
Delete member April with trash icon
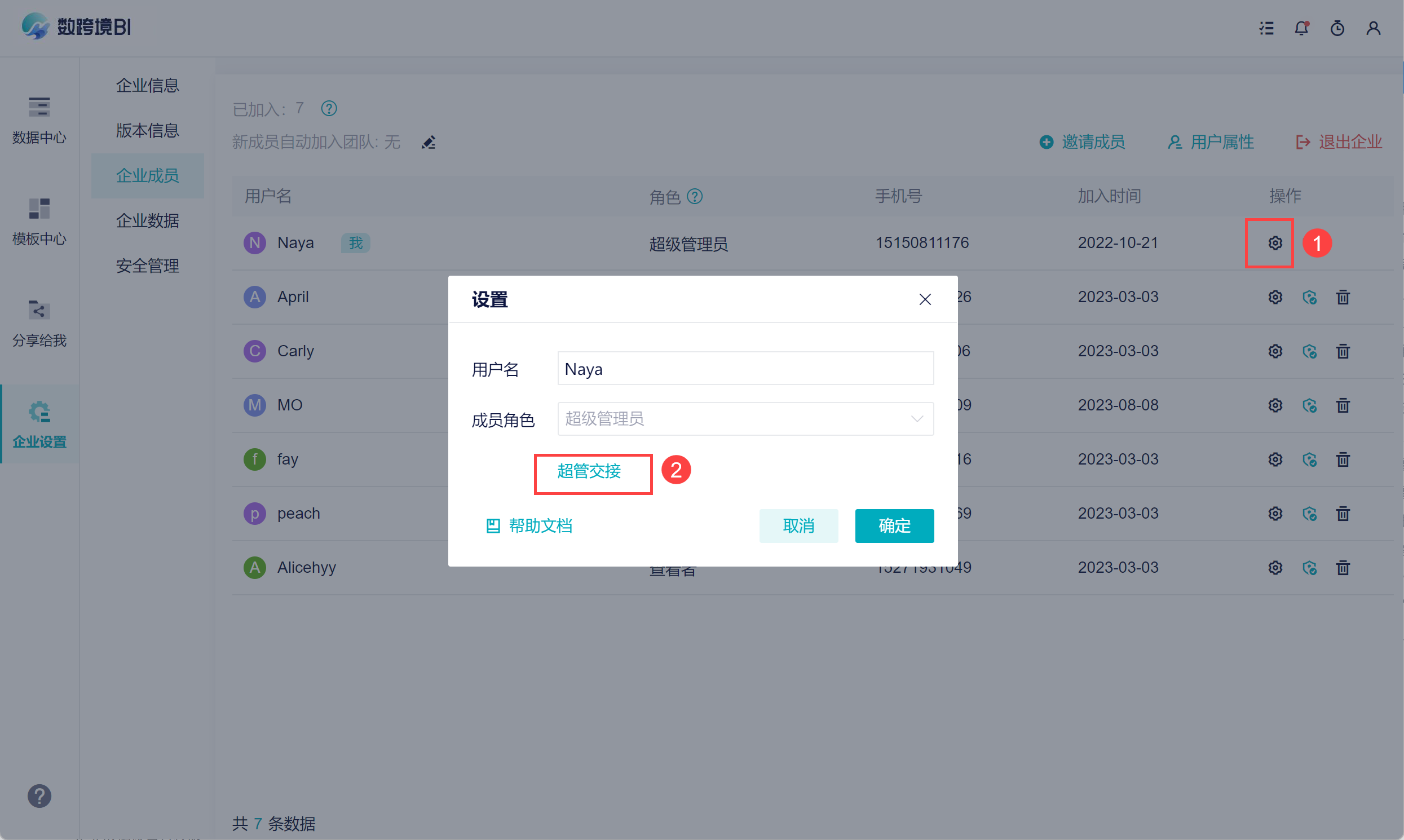(x=1343, y=297)
